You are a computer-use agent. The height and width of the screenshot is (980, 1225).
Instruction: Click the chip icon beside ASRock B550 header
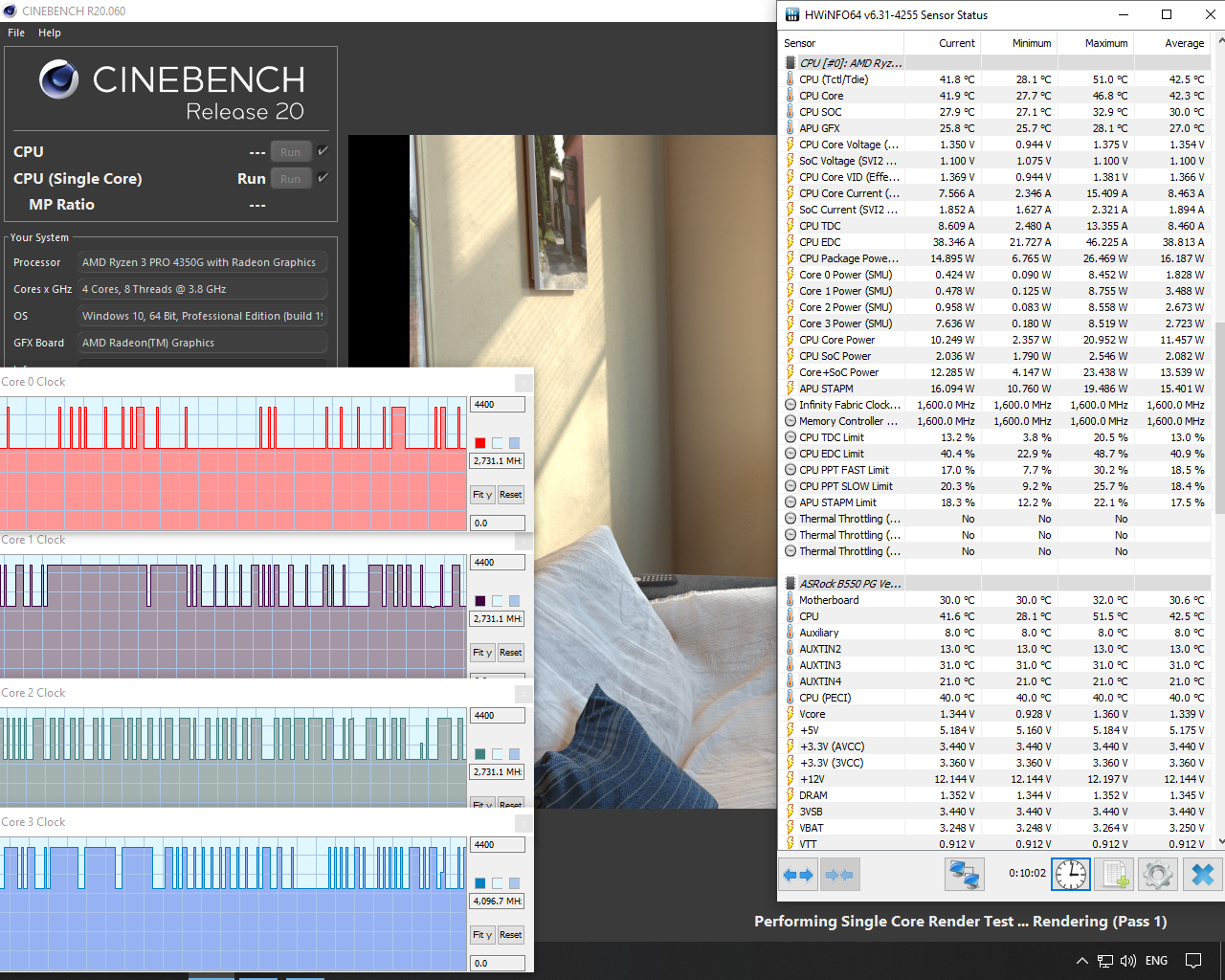pos(791,584)
